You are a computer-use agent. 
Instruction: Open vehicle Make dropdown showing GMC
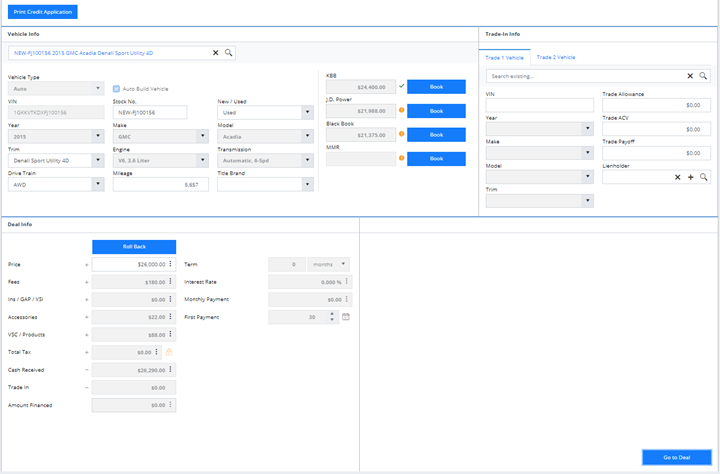coord(202,136)
